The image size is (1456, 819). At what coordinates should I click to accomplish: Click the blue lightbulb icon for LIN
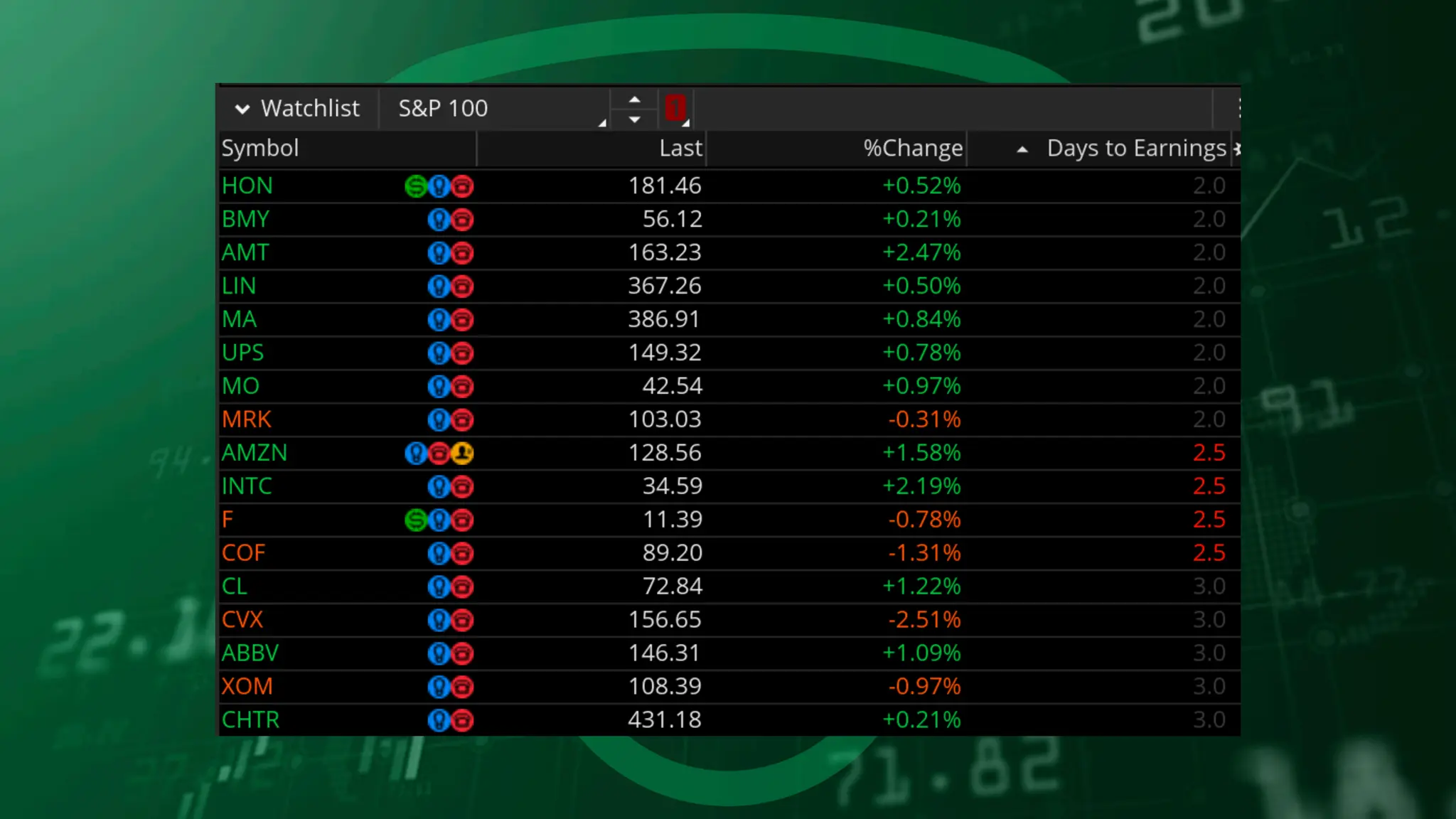tap(439, 287)
